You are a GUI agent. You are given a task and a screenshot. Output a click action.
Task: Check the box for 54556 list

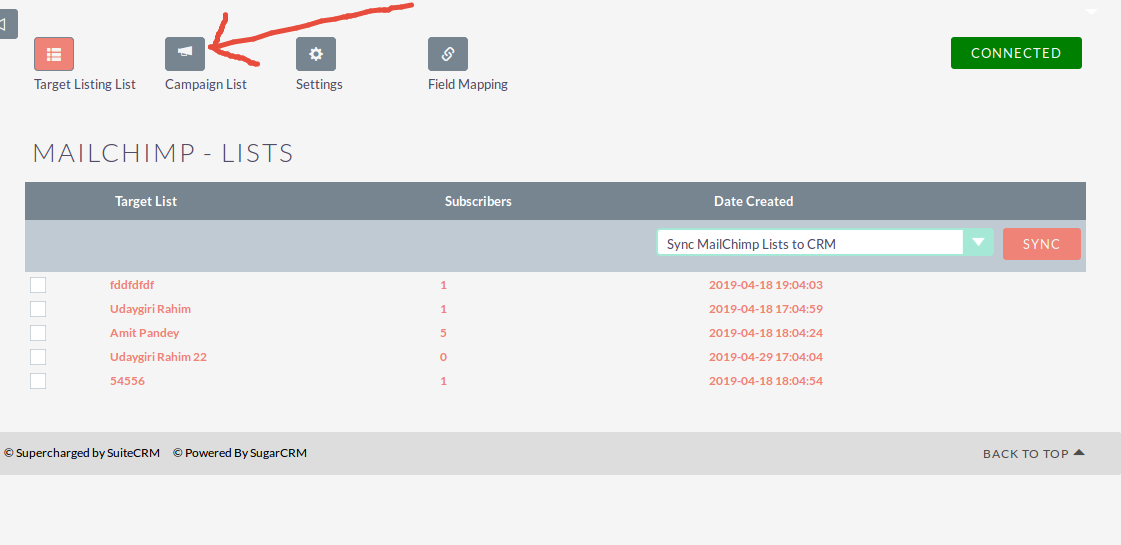[38, 380]
